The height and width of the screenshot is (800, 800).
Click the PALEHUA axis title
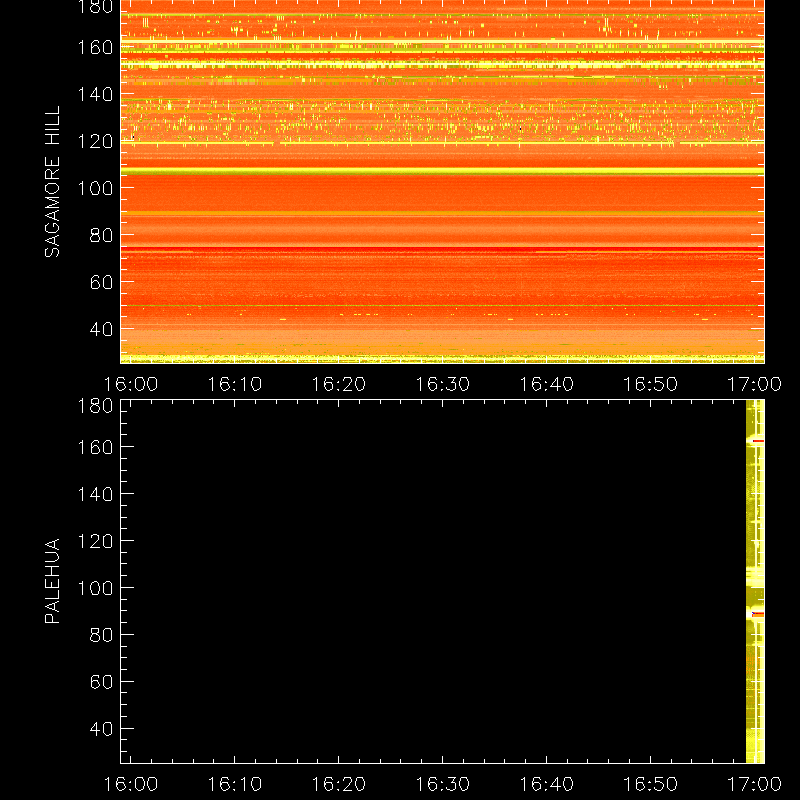(x=52, y=581)
